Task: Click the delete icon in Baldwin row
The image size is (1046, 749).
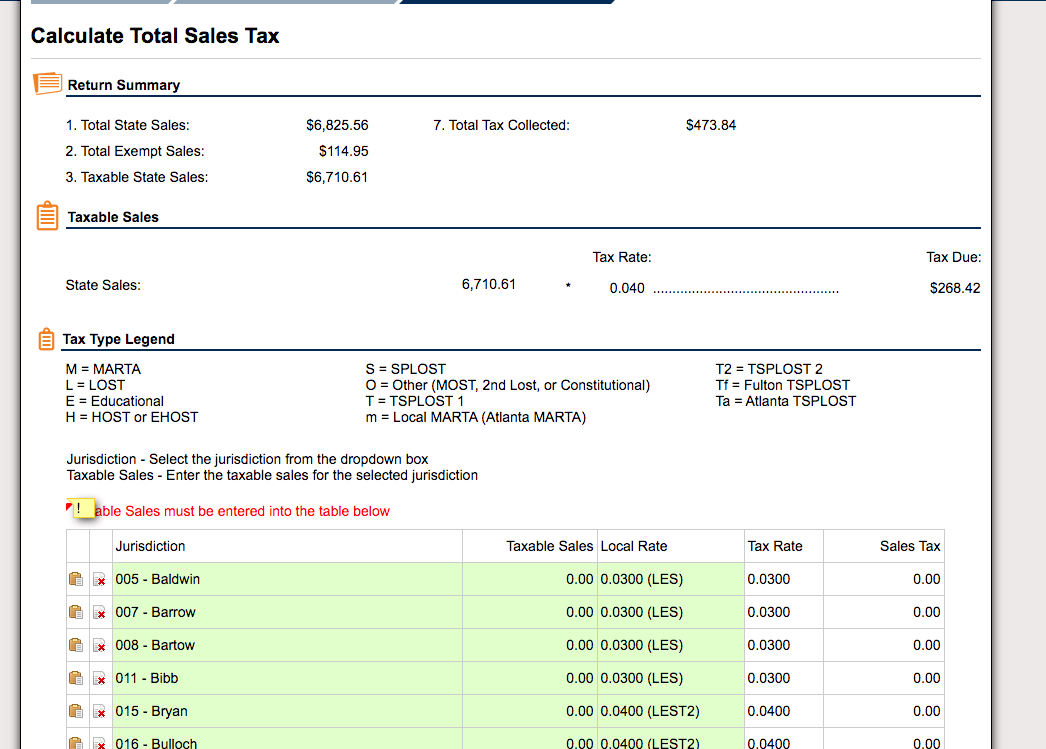Action: 99,580
